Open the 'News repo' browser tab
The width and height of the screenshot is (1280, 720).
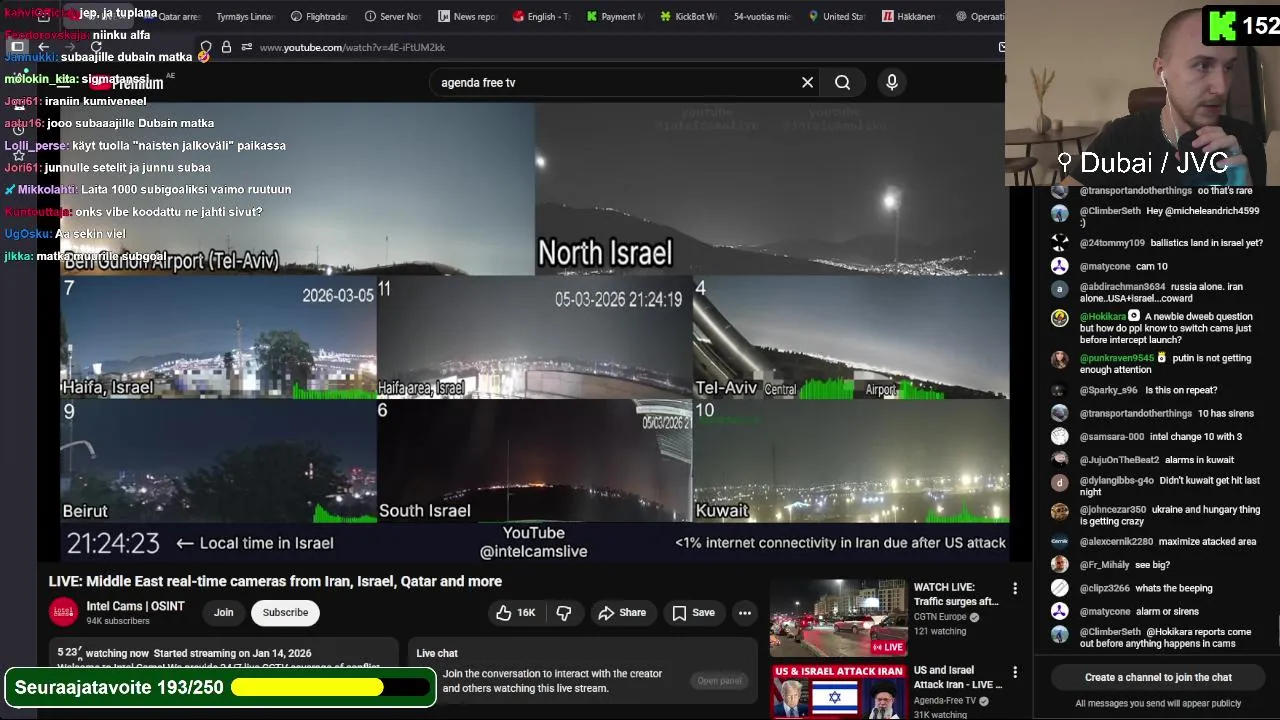pyautogui.click(x=466, y=16)
